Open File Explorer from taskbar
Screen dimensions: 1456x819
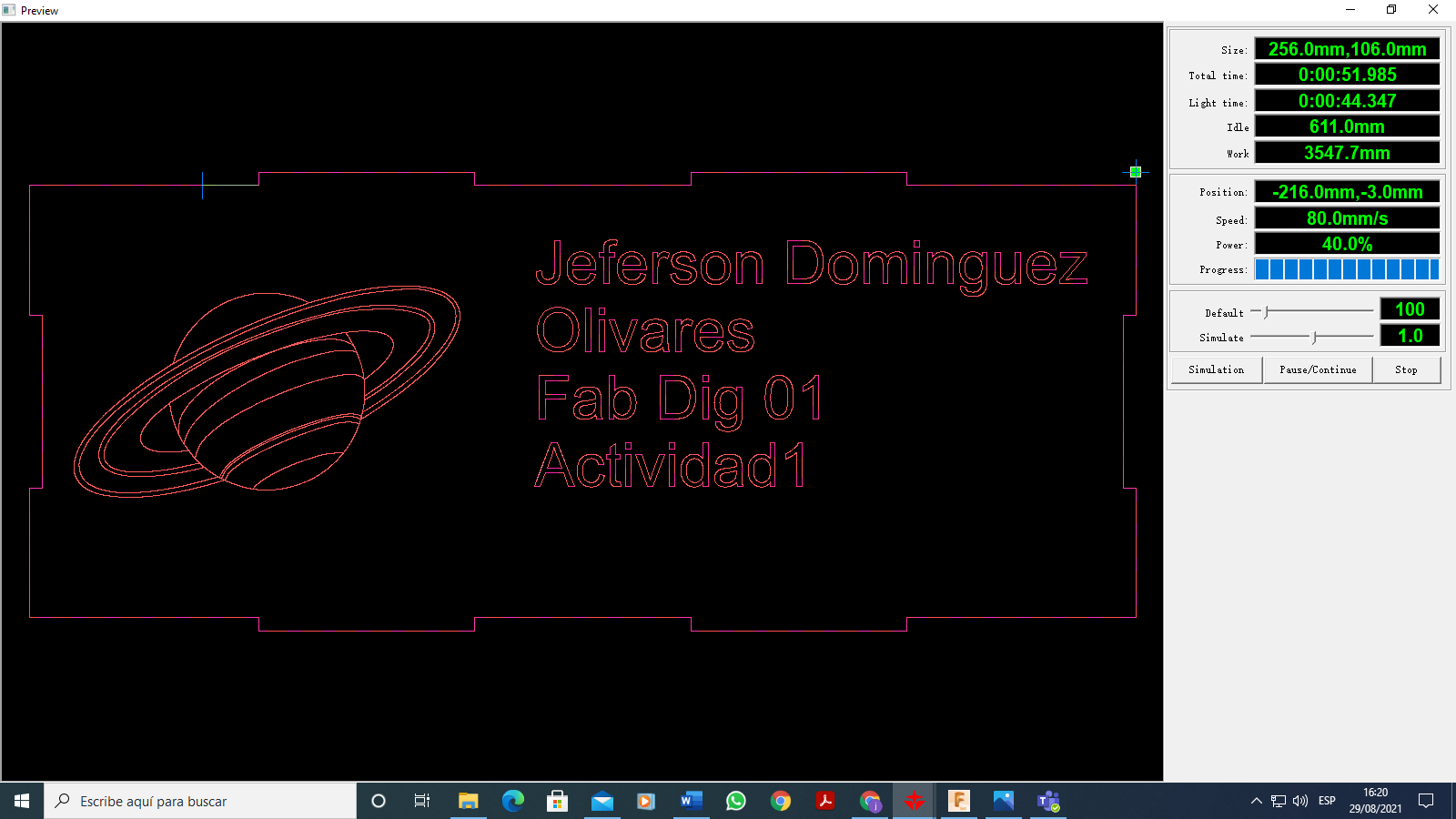(x=469, y=801)
